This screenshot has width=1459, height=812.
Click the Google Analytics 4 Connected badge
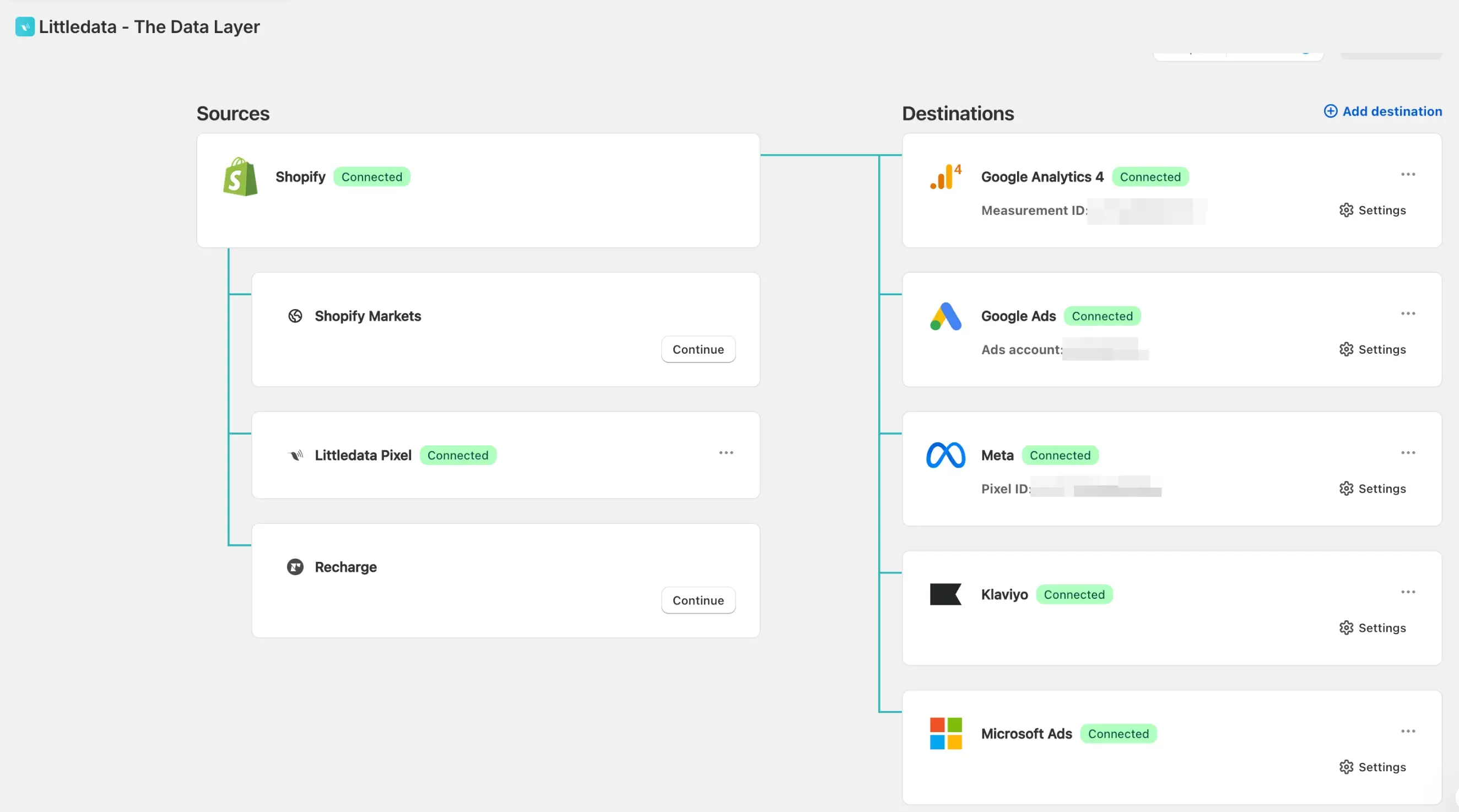coord(1150,177)
